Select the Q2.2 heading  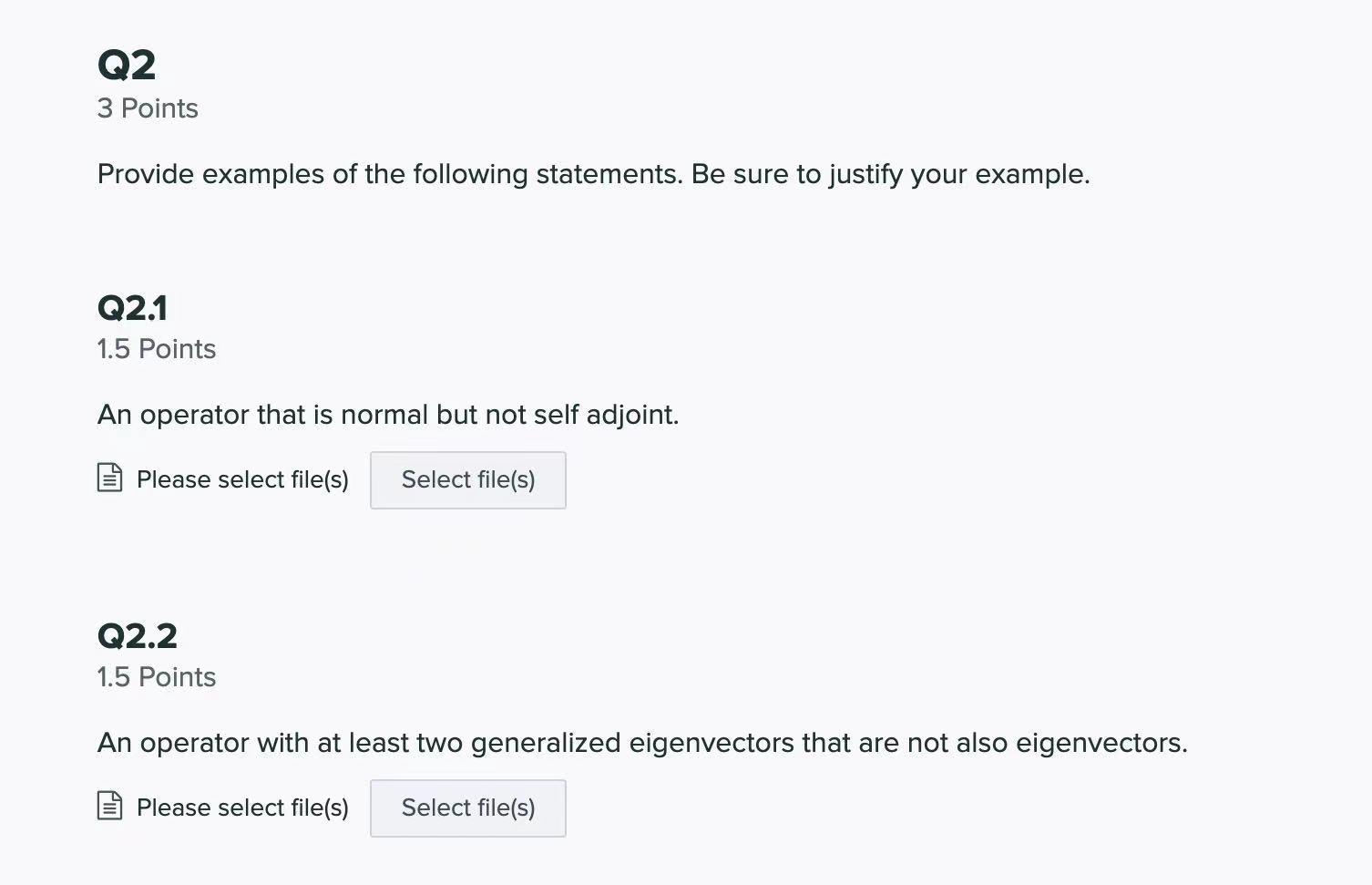point(138,635)
